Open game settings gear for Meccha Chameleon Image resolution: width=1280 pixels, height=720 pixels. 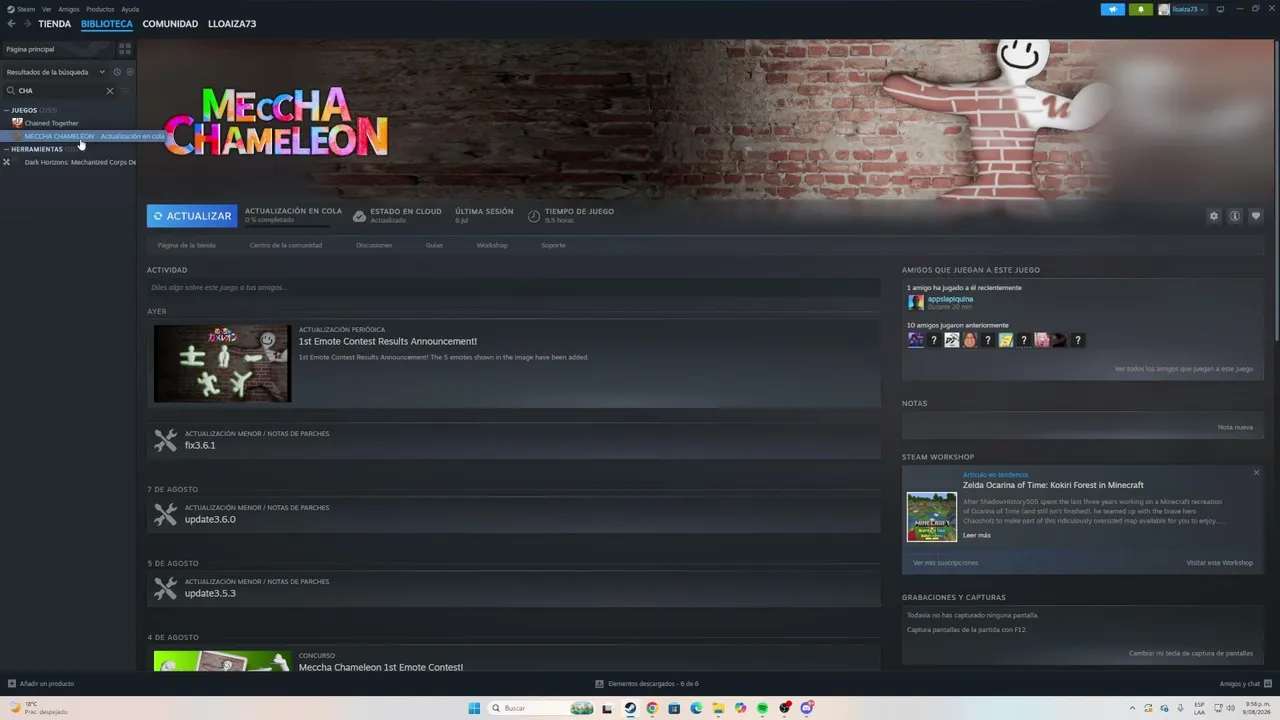coord(1214,216)
